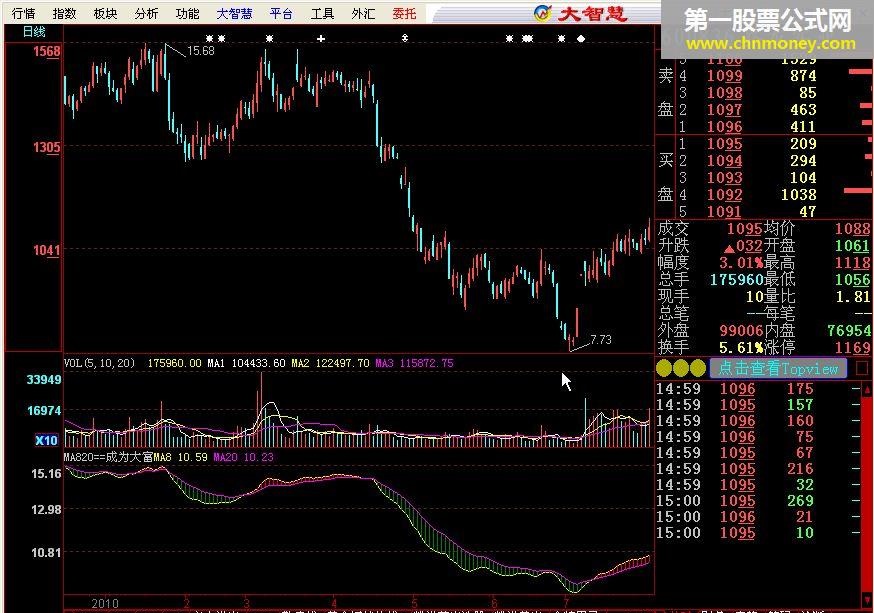This screenshot has height=613, width=874.
Task: Open the 工具 menu
Action: coord(322,13)
